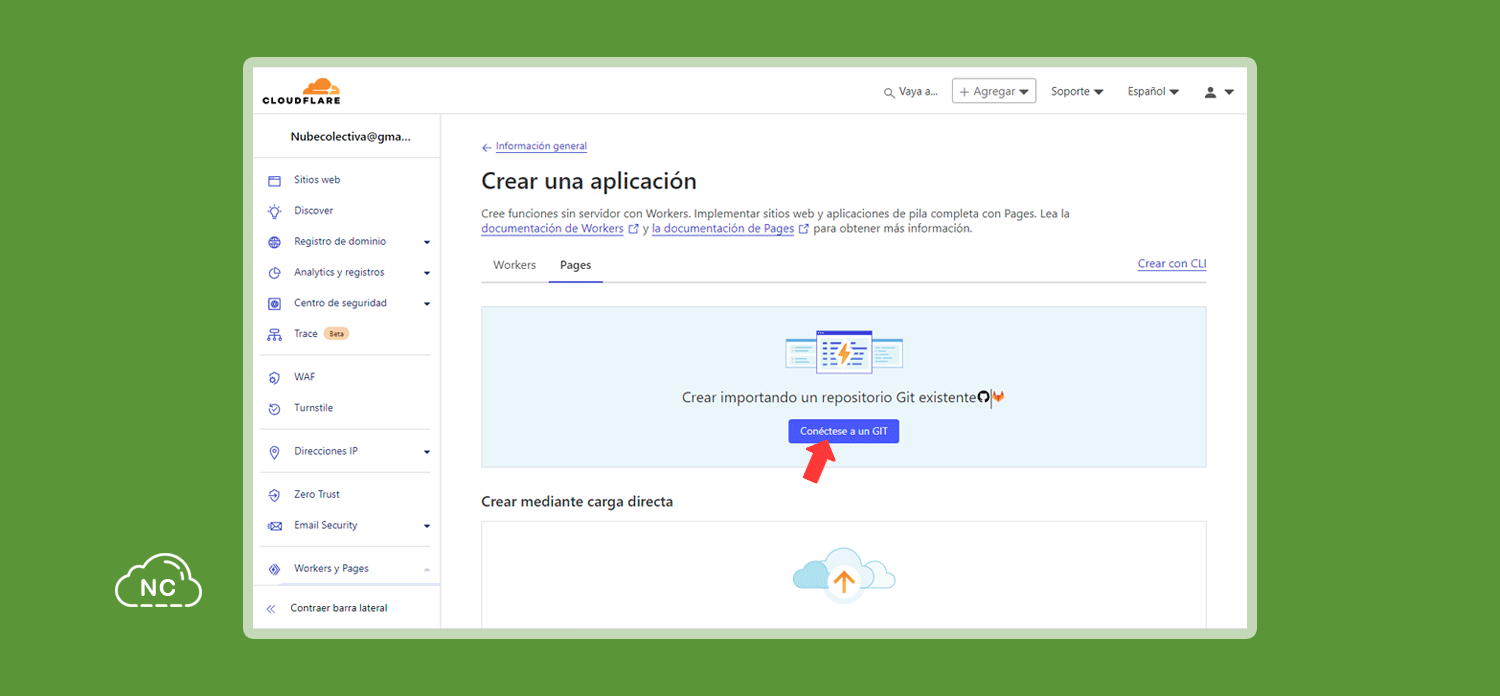Expand Direcciones IP submenu arrow
1500x696 pixels.
(427, 452)
